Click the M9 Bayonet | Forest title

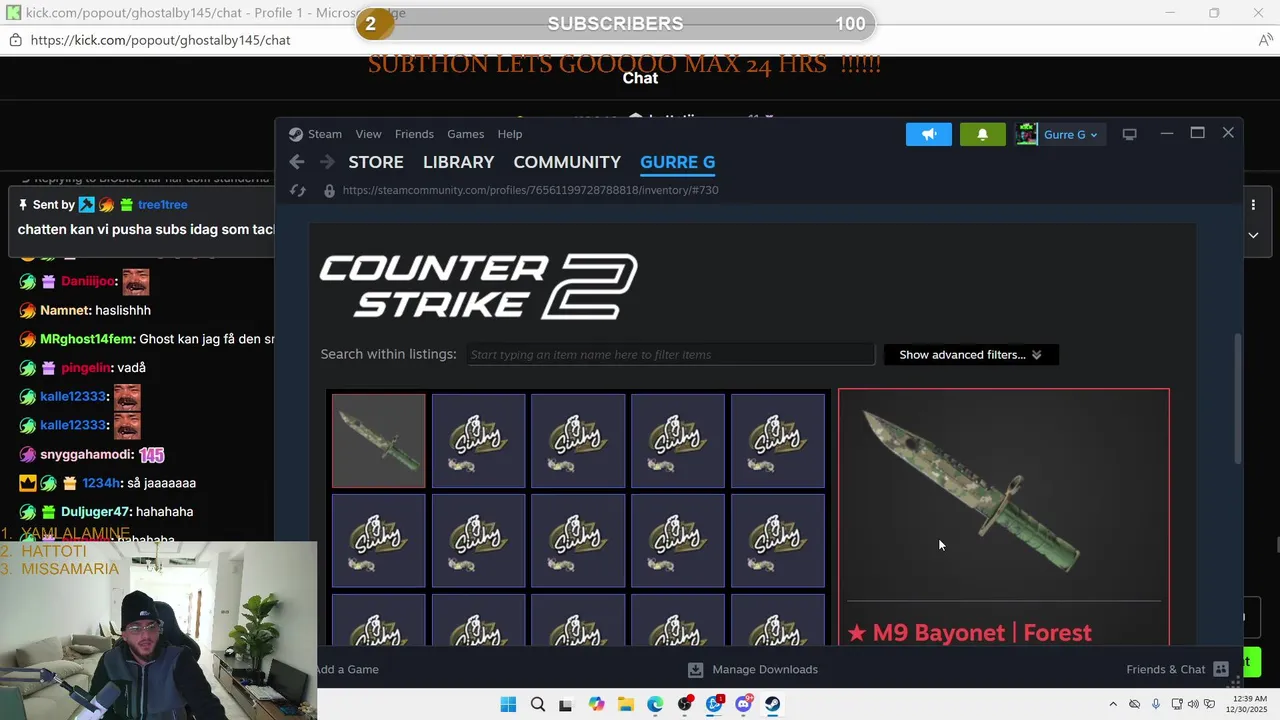(969, 633)
